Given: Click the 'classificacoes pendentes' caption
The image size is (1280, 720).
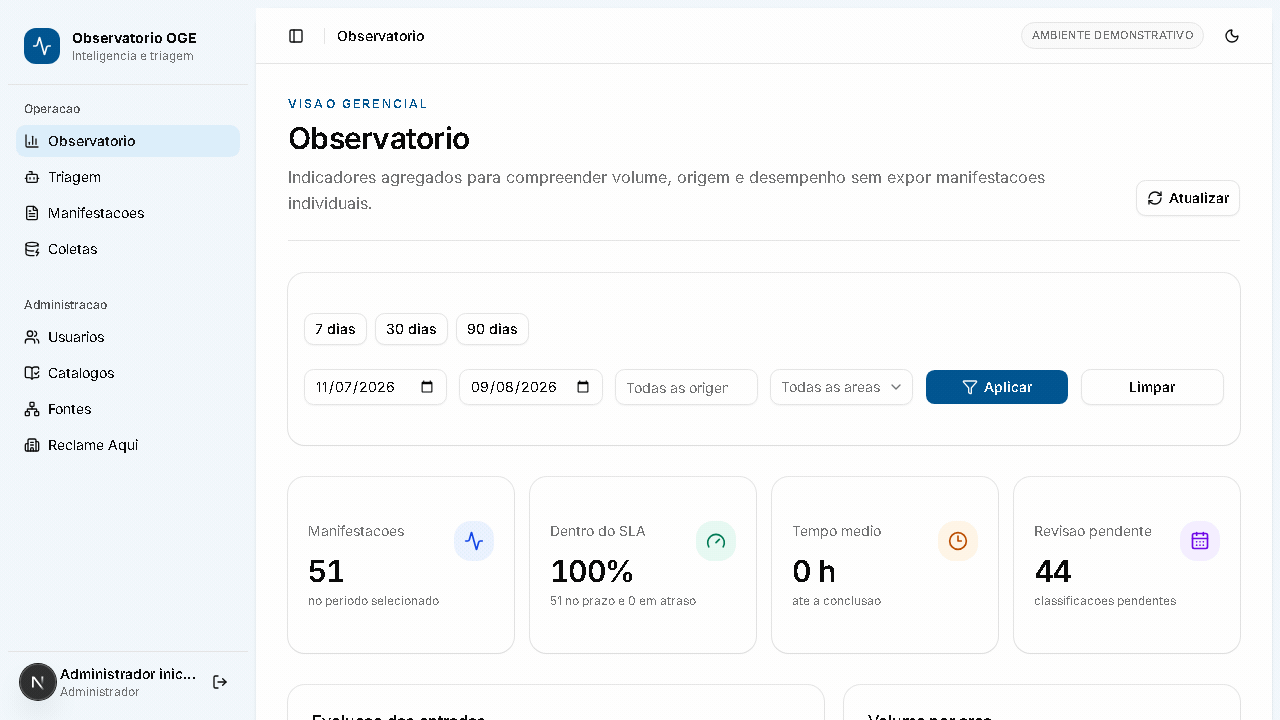Looking at the screenshot, I should pos(1105,601).
